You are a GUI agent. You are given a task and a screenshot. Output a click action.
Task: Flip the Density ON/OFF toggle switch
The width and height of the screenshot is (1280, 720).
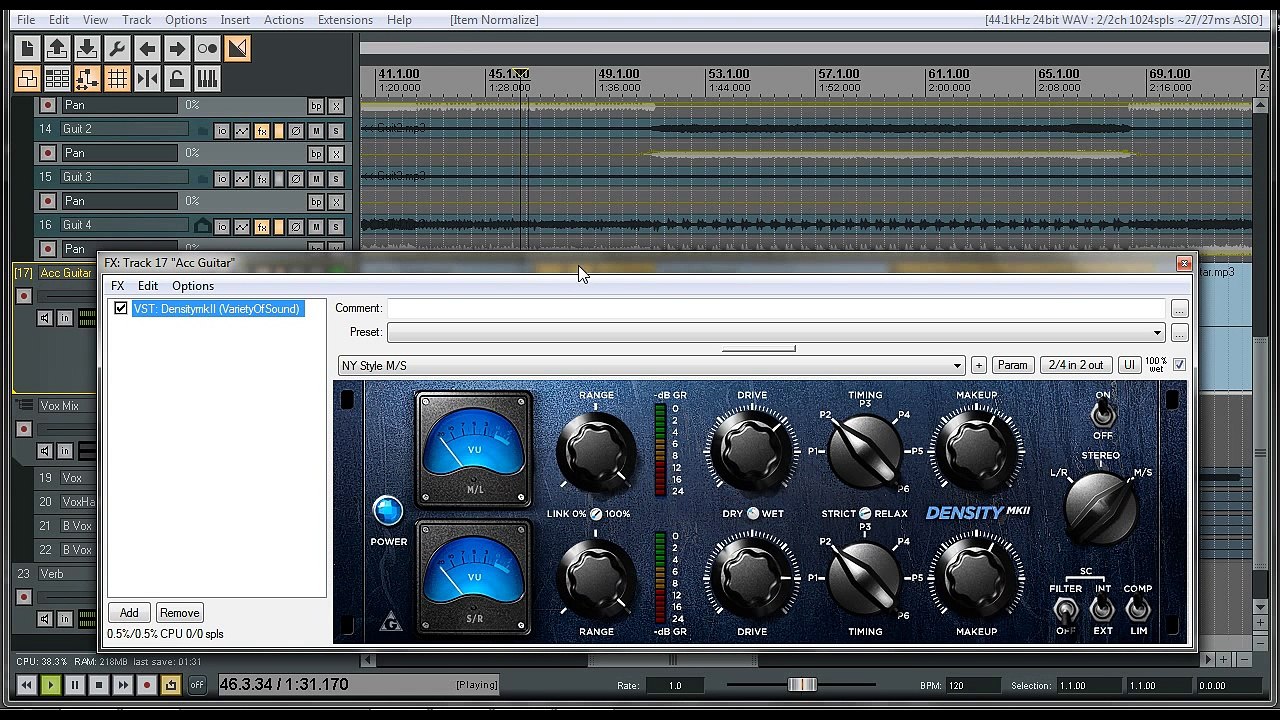point(1102,415)
